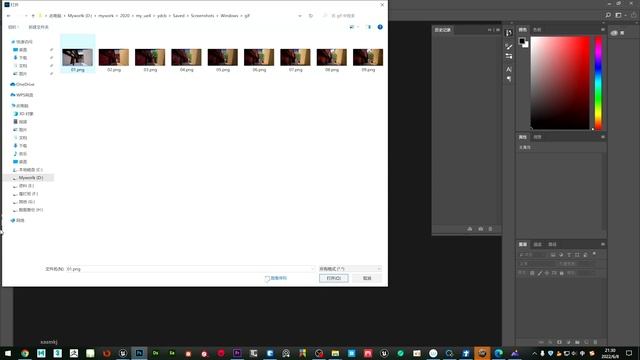Open the dialog help icon
The height and width of the screenshot is (360, 640).
pyautogui.click(x=380, y=27)
